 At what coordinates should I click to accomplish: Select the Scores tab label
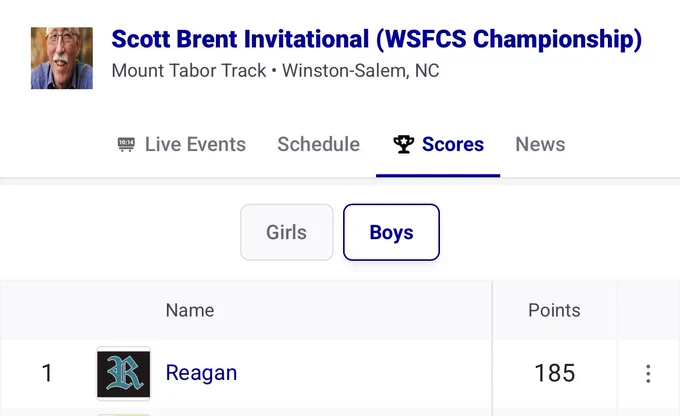(x=453, y=144)
